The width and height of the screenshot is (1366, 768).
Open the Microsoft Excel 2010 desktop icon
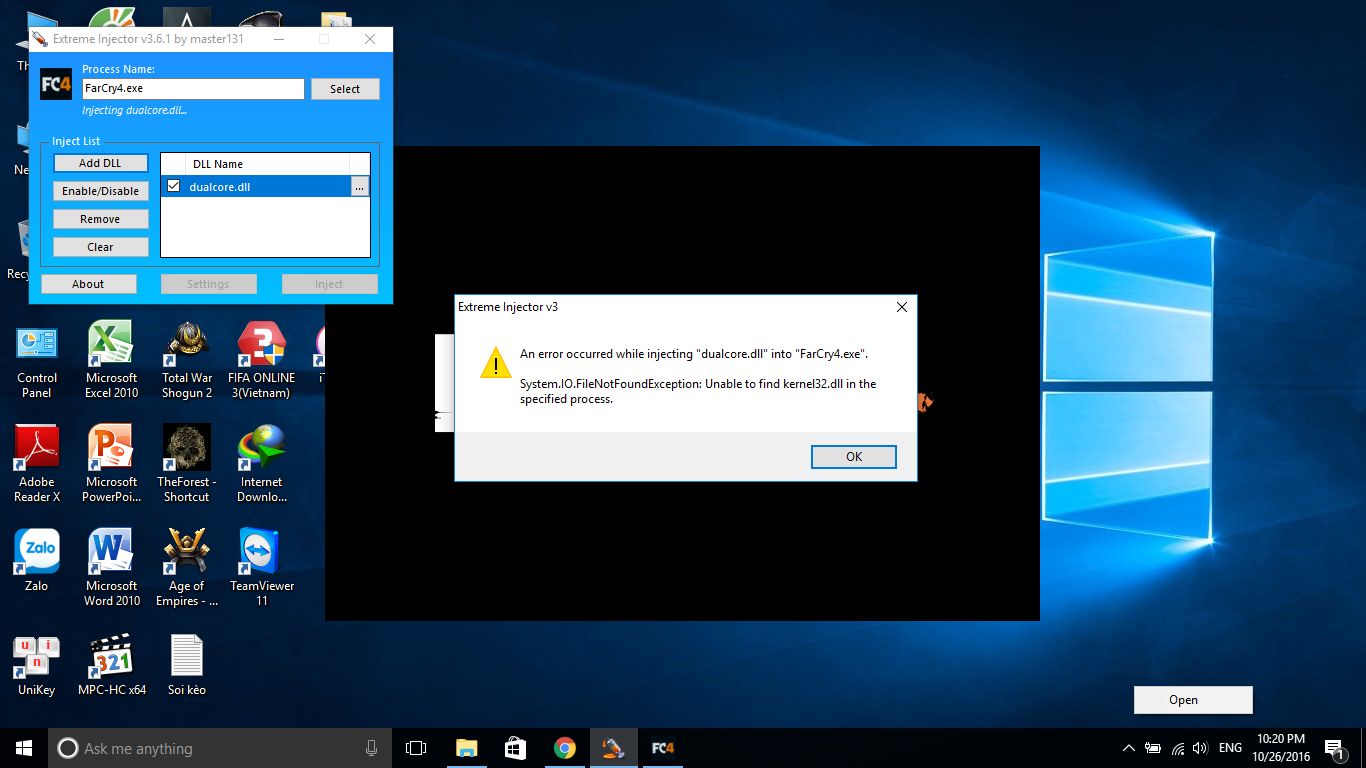[111, 360]
